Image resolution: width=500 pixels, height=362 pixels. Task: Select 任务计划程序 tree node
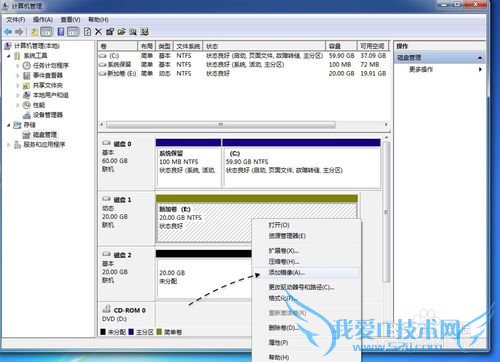click(x=50, y=66)
